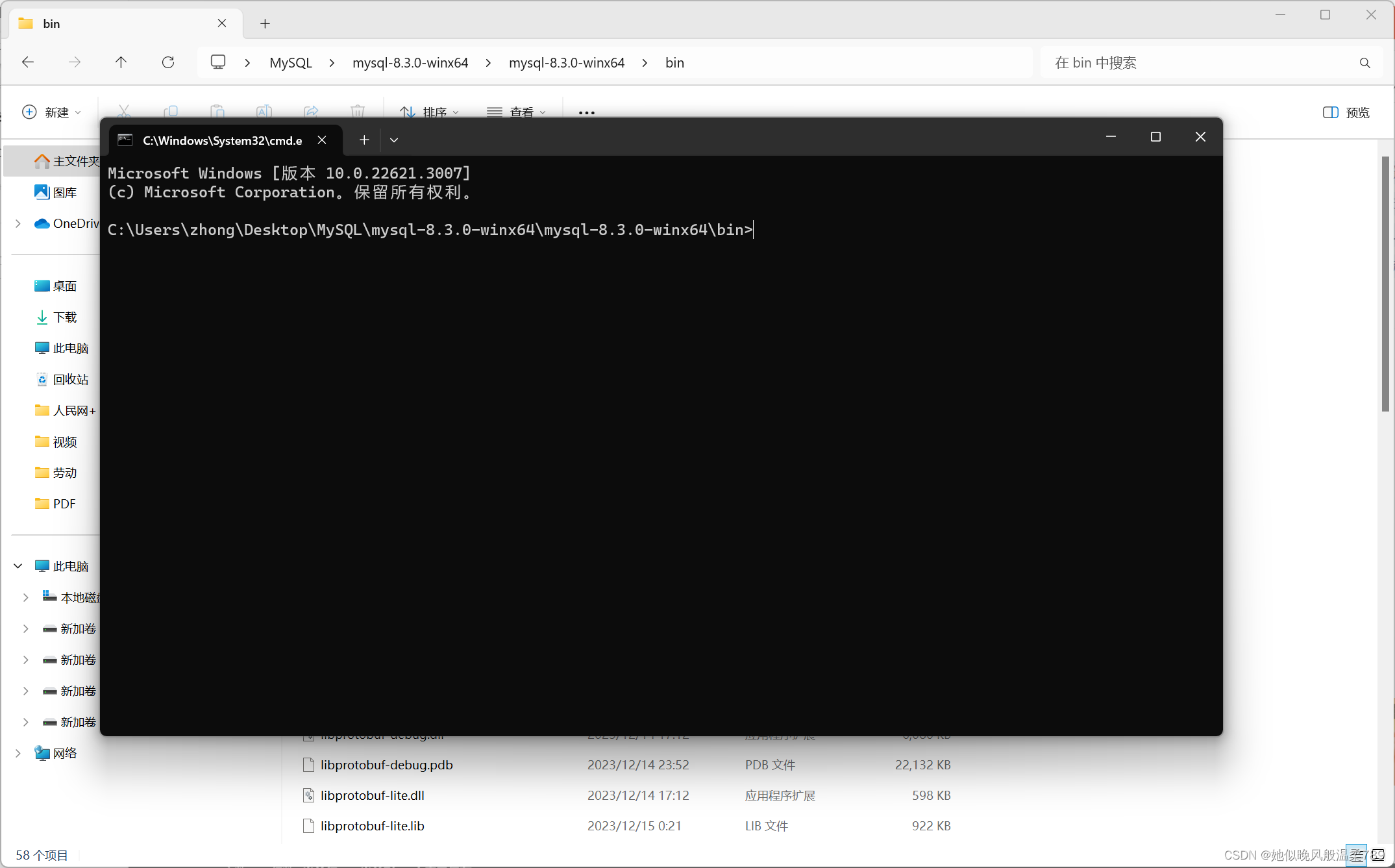Open the 查看 (View) dropdown

[x=517, y=112]
